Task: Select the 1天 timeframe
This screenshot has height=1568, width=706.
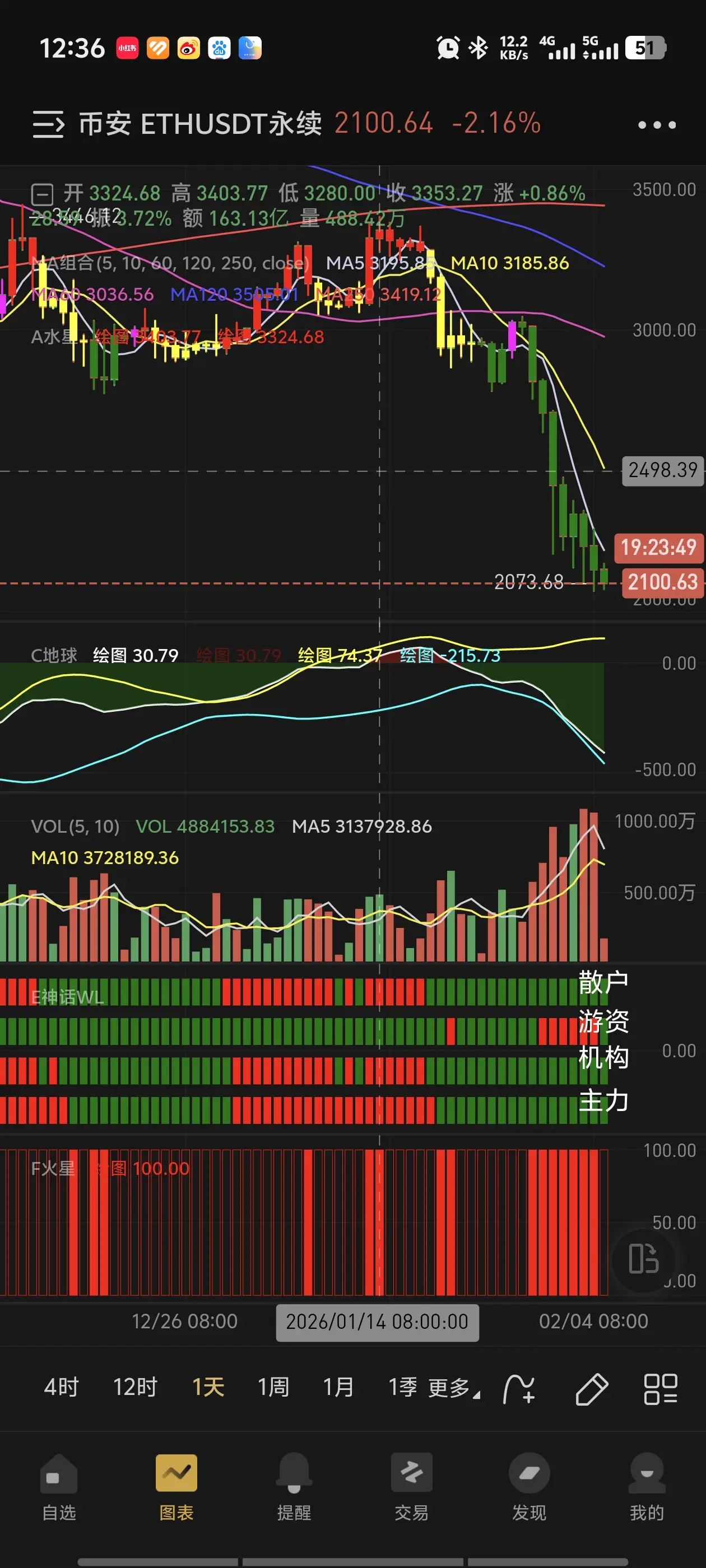Action: click(x=208, y=1387)
